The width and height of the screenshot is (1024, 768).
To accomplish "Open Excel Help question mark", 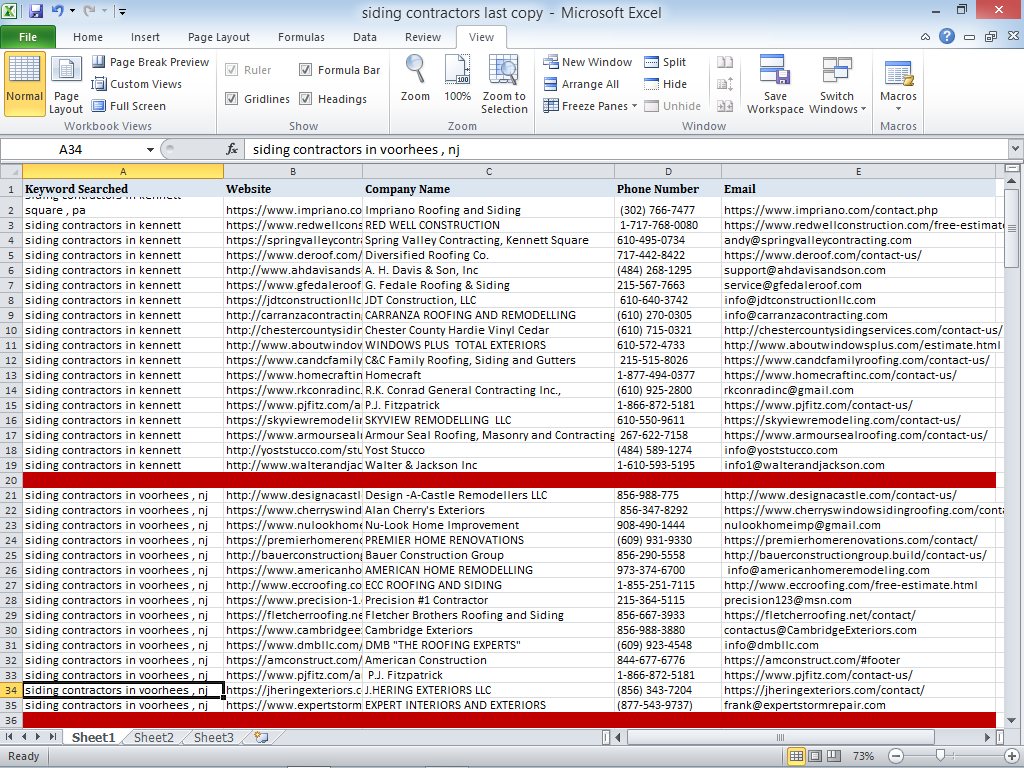I will click(x=947, y=37).
